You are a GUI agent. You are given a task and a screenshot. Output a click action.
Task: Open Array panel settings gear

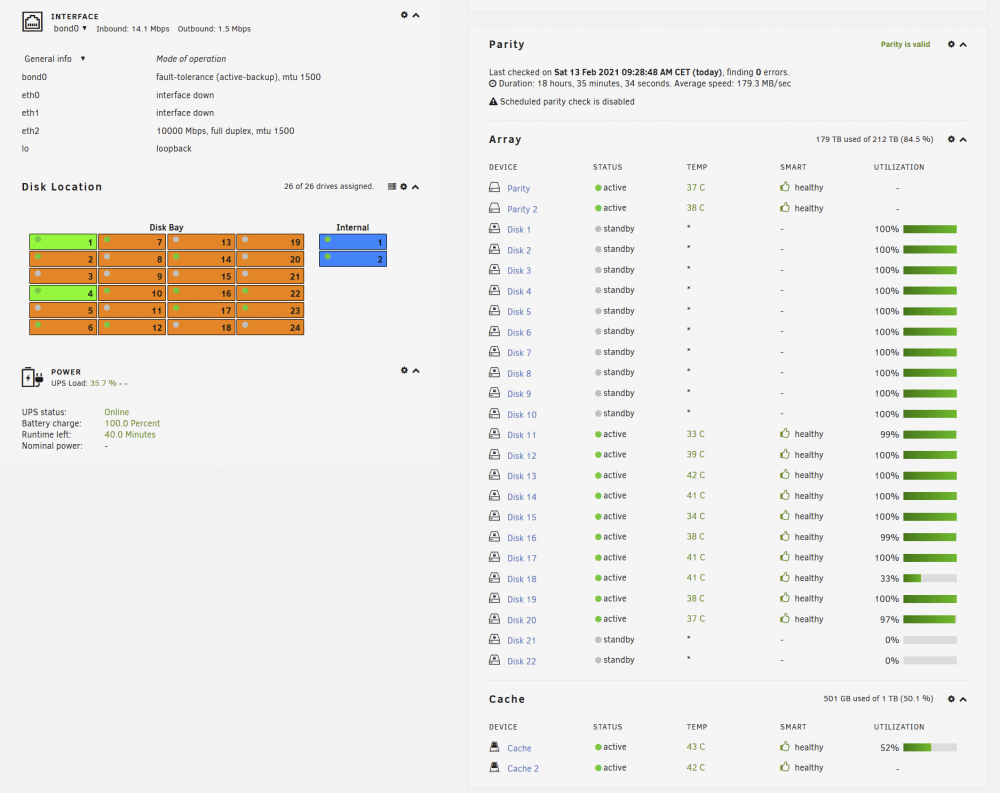click(x=951, y=139)
